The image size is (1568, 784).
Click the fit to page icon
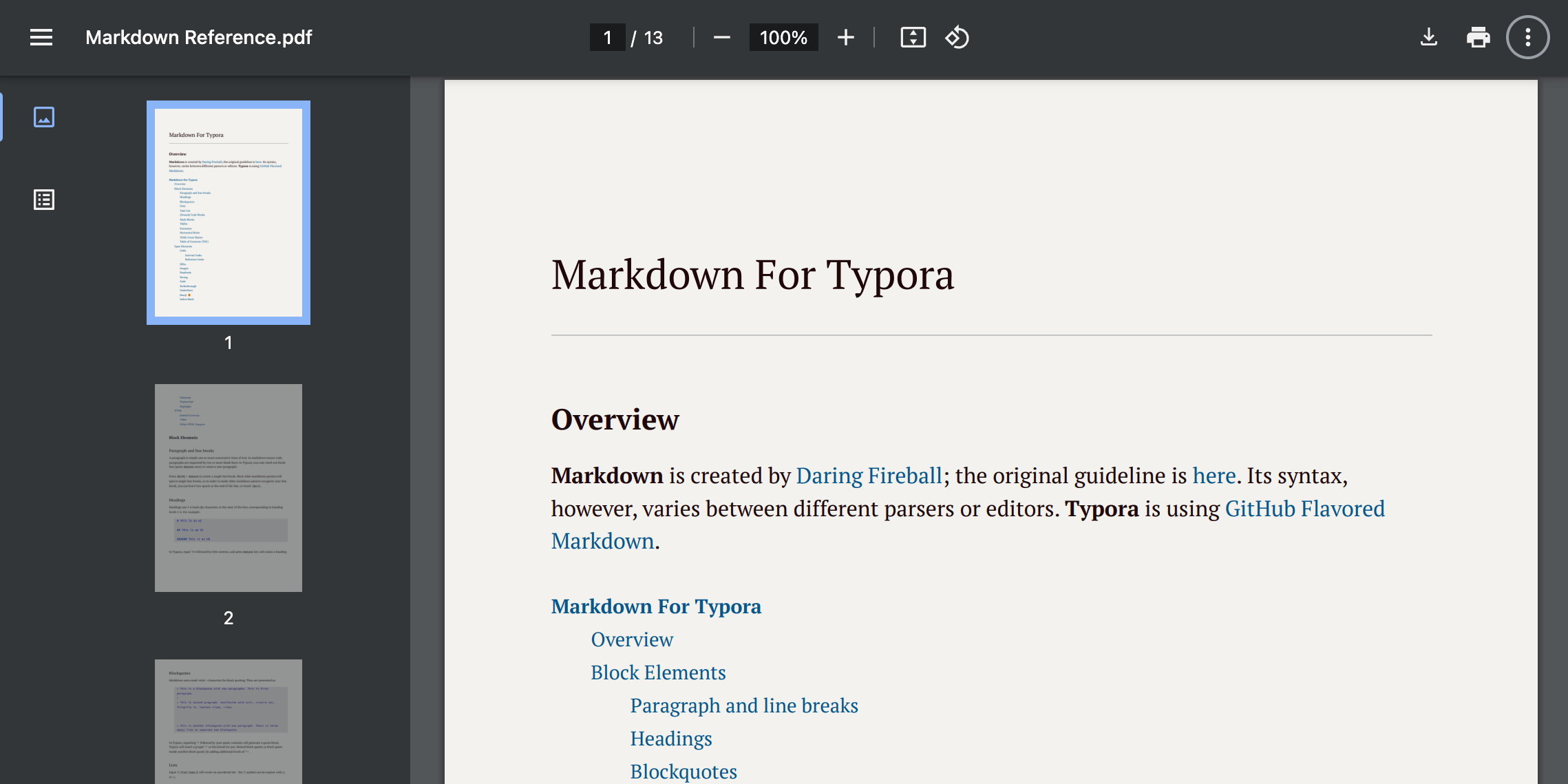913,37
